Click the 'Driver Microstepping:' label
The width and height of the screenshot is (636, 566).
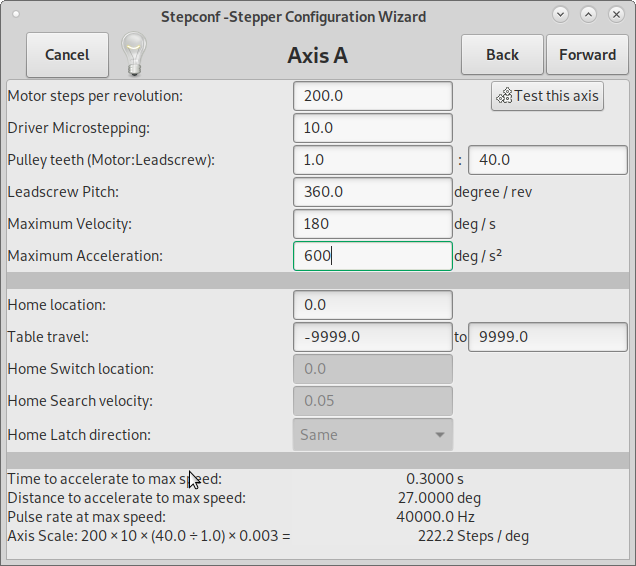(x=79, y=128)
